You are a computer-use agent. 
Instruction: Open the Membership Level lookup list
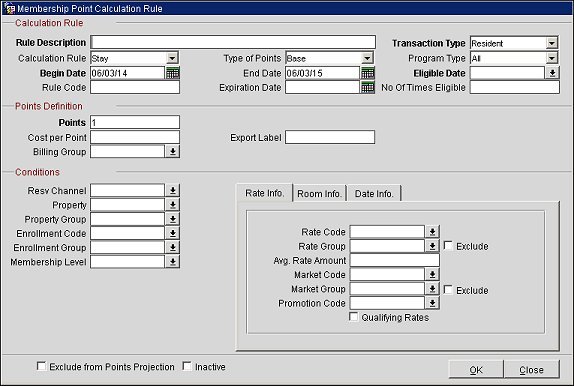point(172,262)
